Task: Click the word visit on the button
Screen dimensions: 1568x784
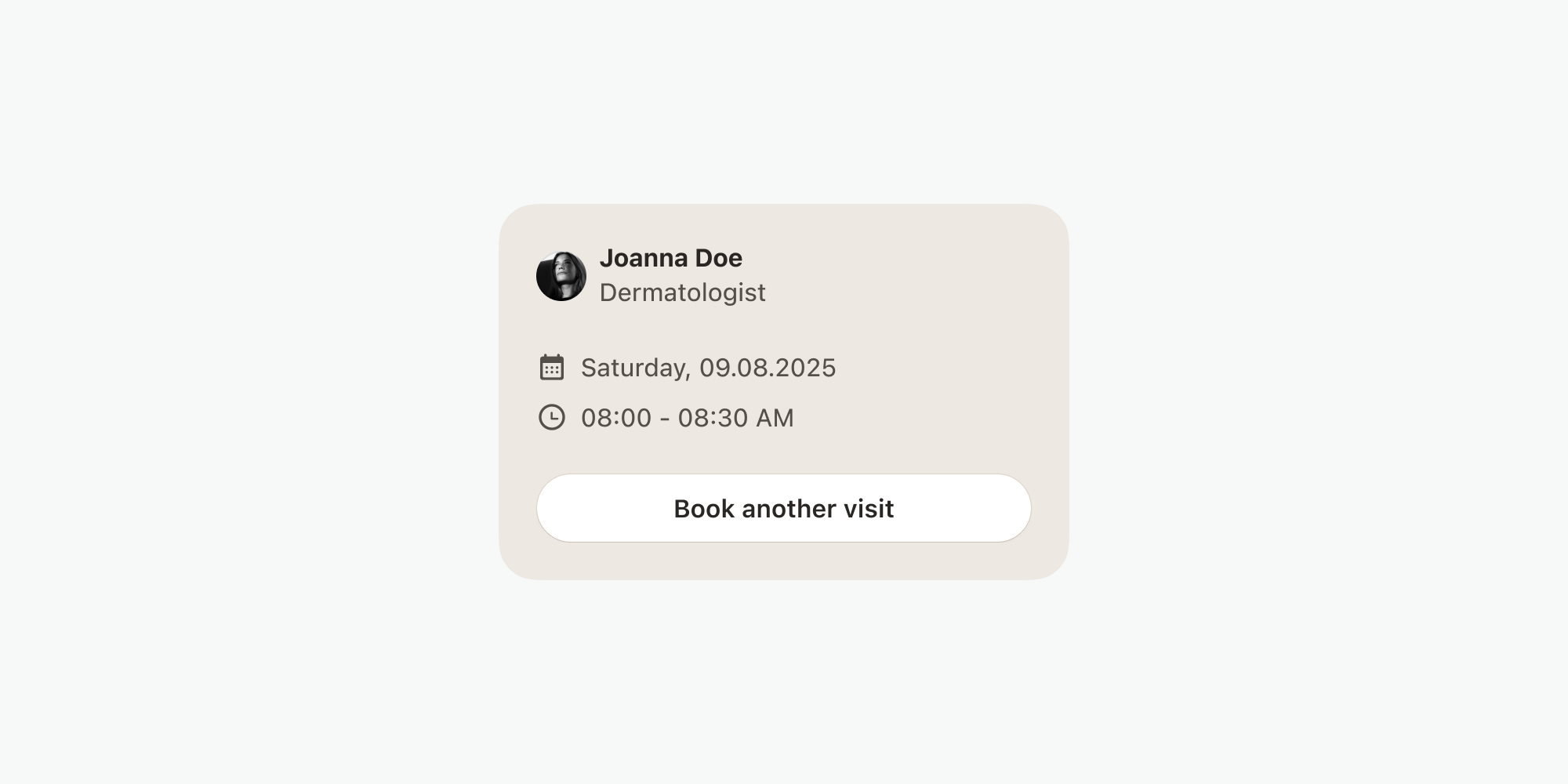Action: tap(869, 509)
